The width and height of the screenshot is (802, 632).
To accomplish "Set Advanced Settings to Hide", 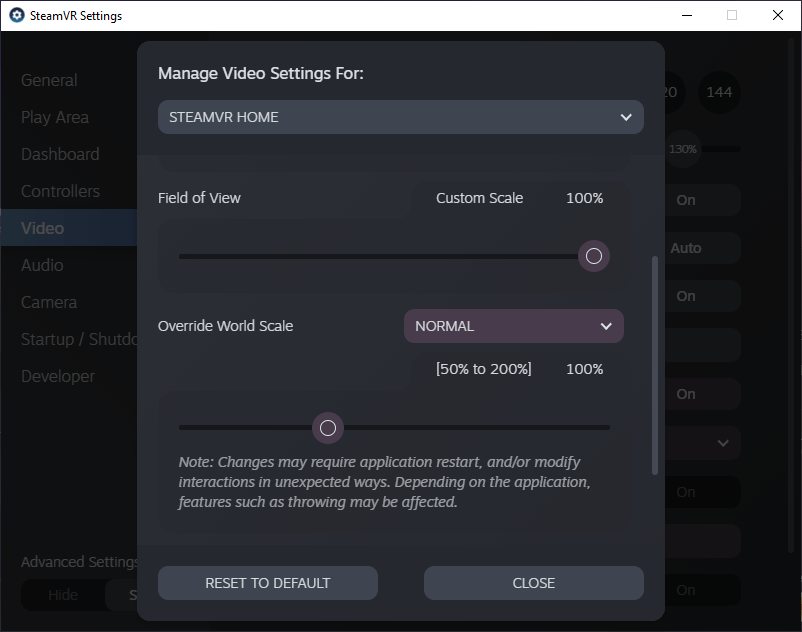I will pyautogui.click(x=63, y=595).
